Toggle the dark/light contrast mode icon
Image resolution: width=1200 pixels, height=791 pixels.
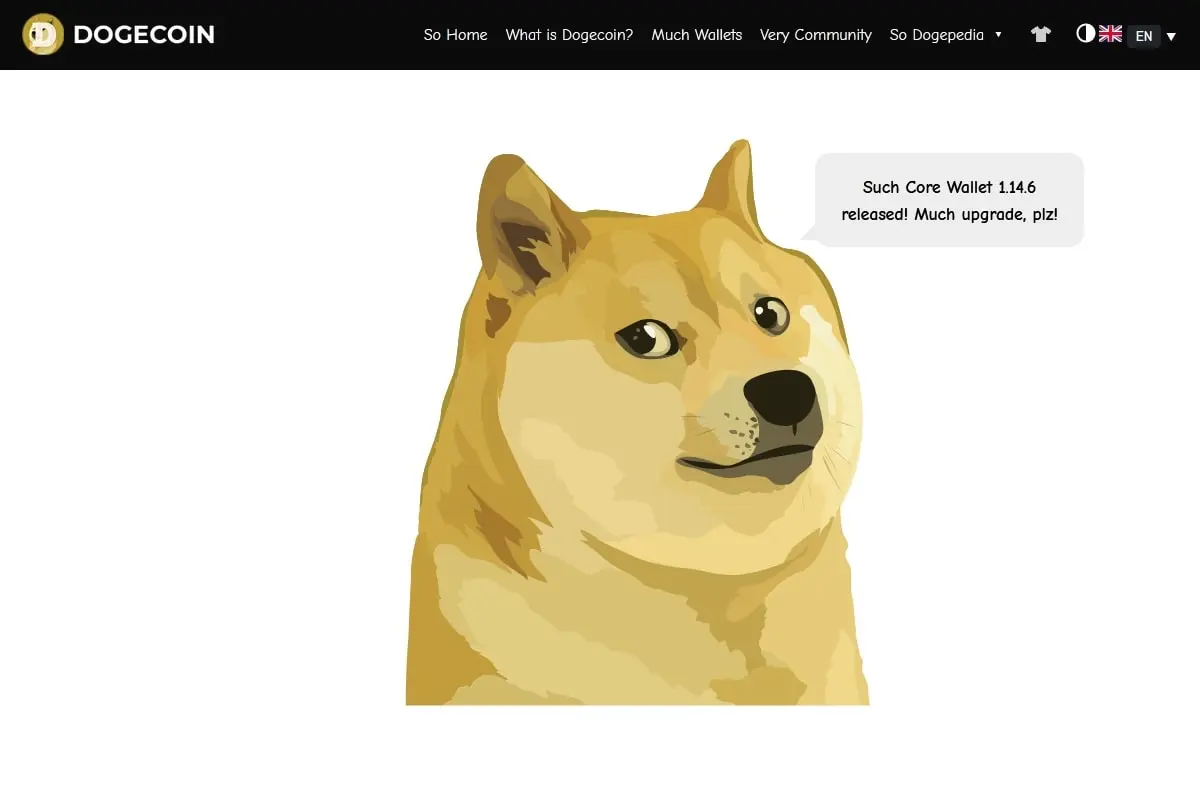tap(1086, 33)
